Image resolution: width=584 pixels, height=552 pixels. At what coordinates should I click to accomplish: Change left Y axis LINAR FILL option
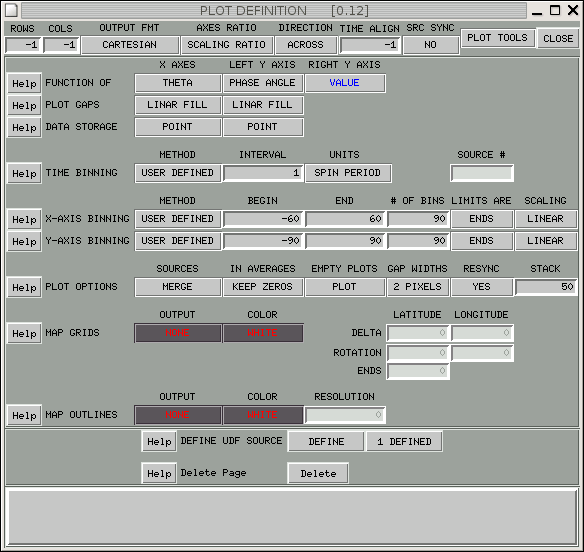(x=263, y=105)
